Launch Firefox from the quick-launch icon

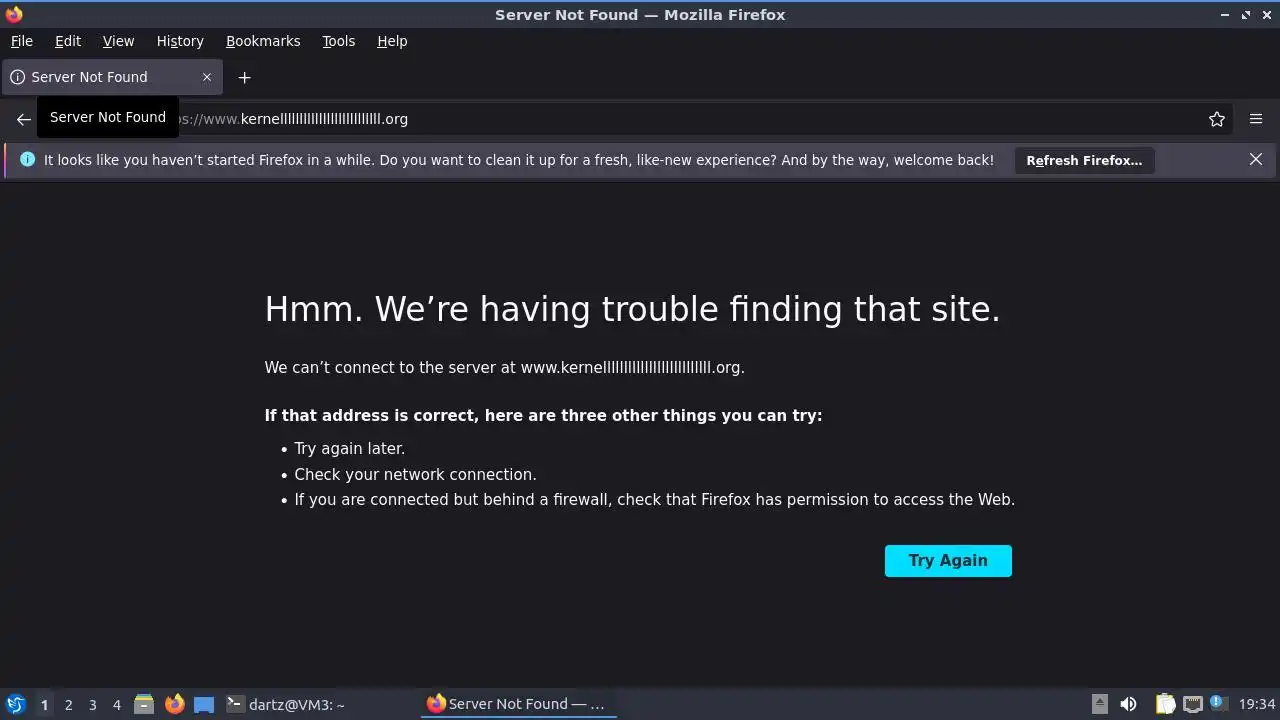click(174, 704)
